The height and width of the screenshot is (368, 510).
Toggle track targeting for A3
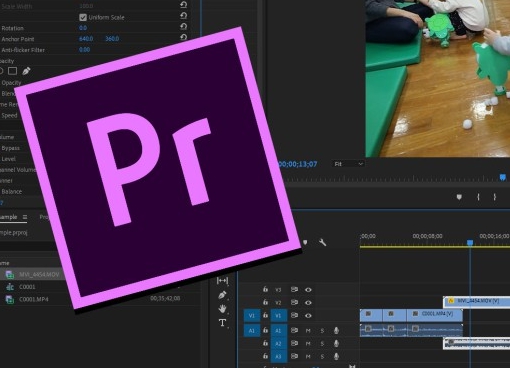[x=278, y=357]
